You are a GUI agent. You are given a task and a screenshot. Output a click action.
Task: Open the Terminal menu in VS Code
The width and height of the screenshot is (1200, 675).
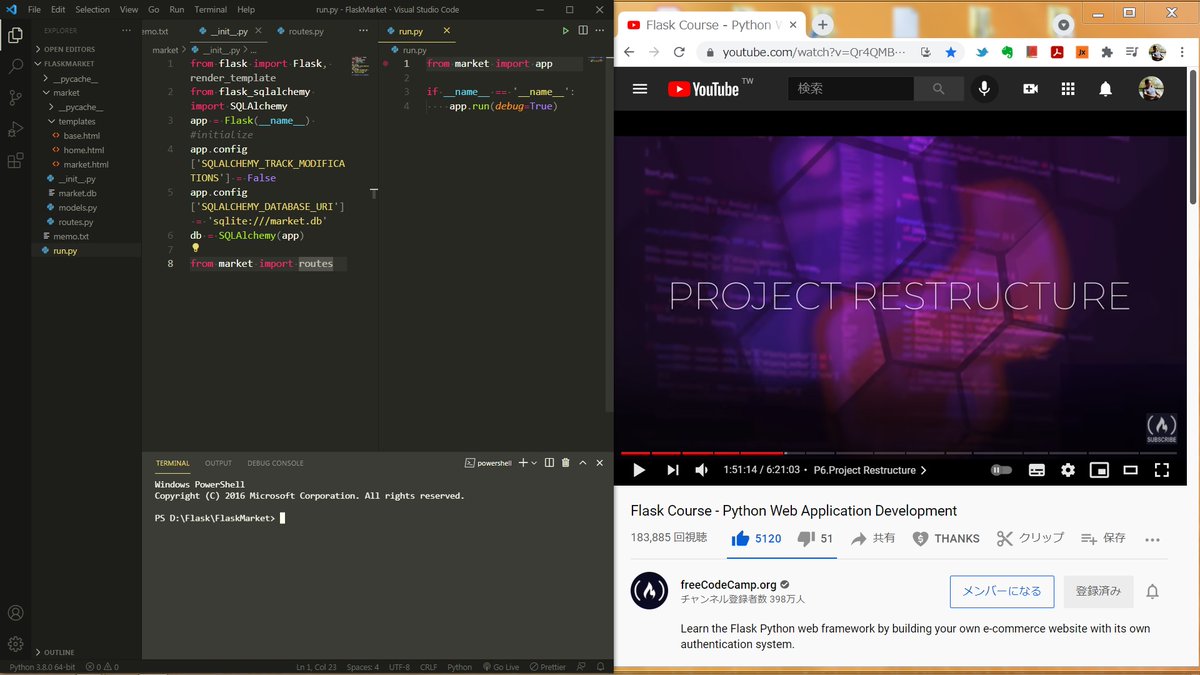(210, 9)
